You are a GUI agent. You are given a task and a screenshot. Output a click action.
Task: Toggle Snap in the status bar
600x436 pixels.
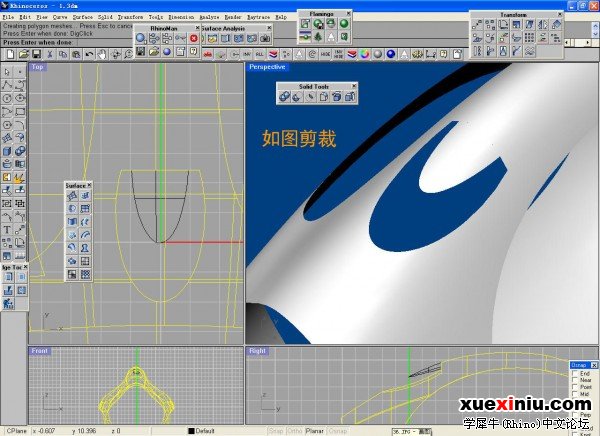(276, 431)
